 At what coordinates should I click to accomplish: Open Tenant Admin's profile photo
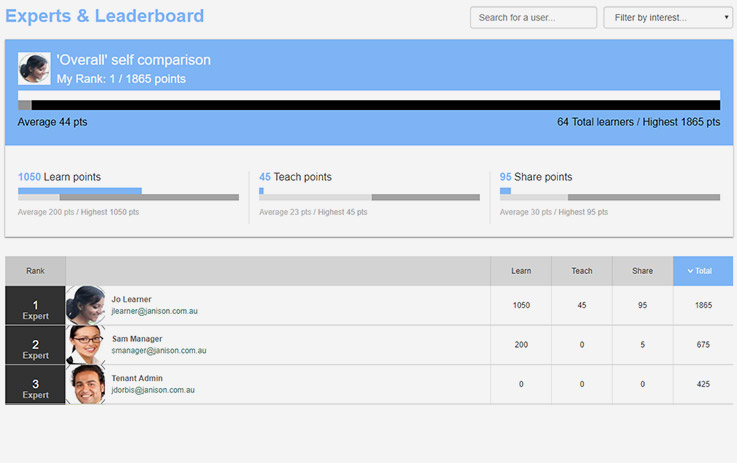(86, 384)
